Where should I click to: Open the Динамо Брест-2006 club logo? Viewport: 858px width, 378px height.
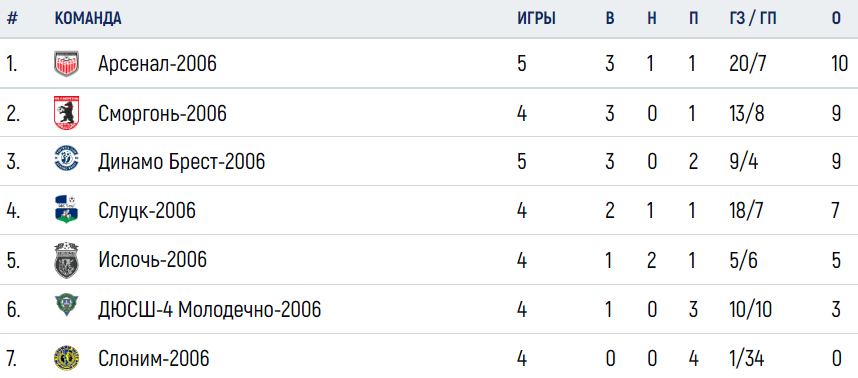tap(67, 158)
